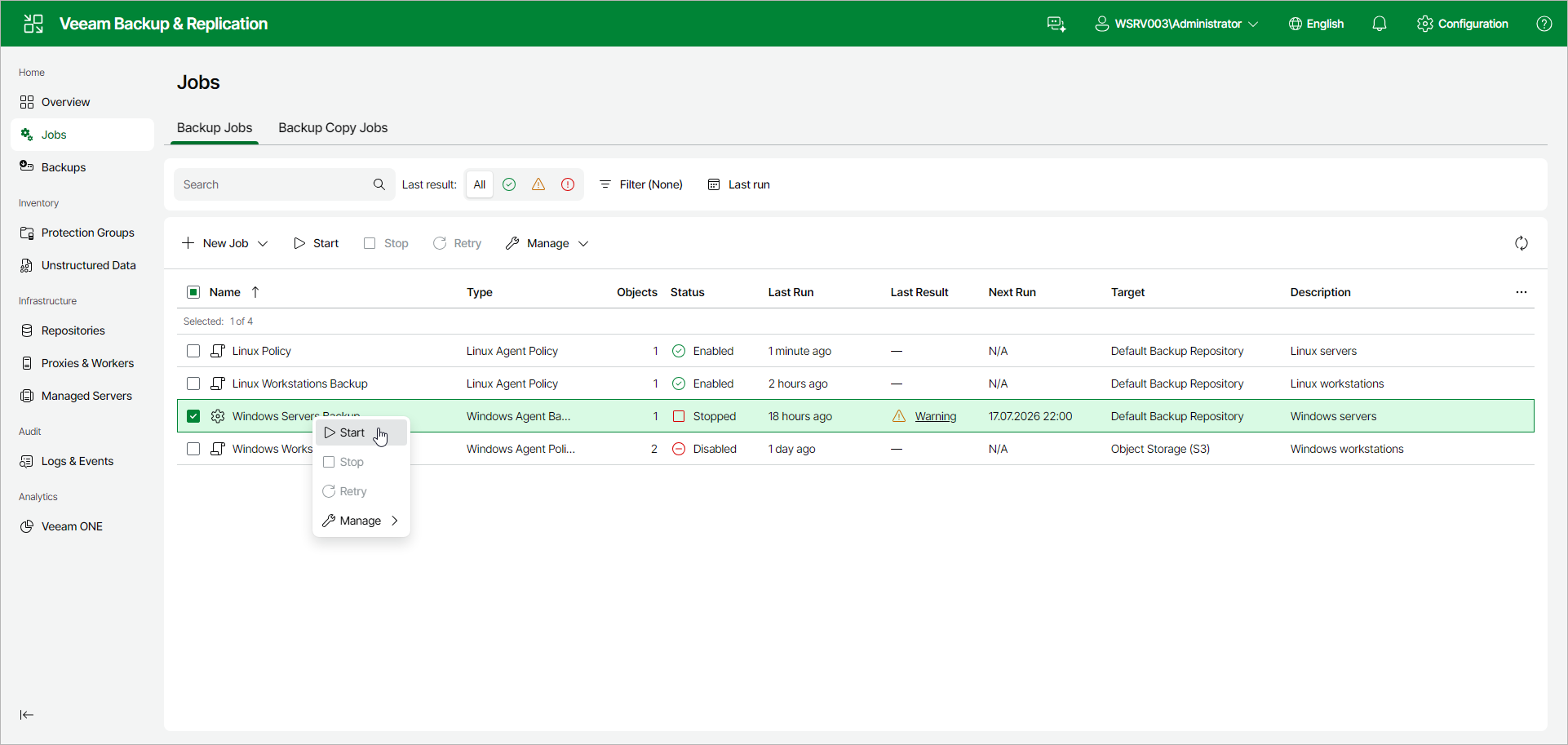
Task: Click the Linux Policy job icon
Action: (x=218, y=351)
